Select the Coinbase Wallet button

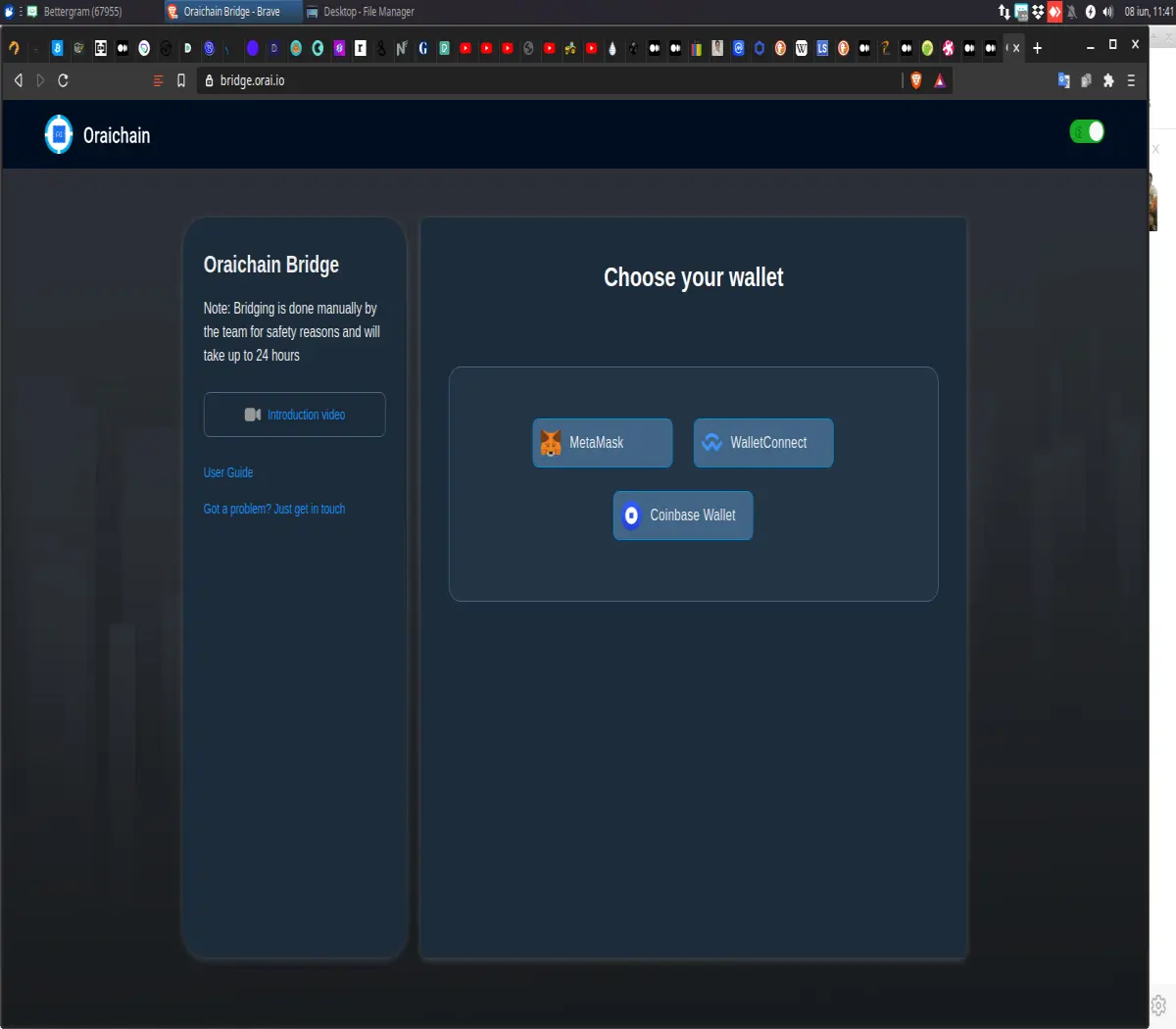(x=683, y=515)
